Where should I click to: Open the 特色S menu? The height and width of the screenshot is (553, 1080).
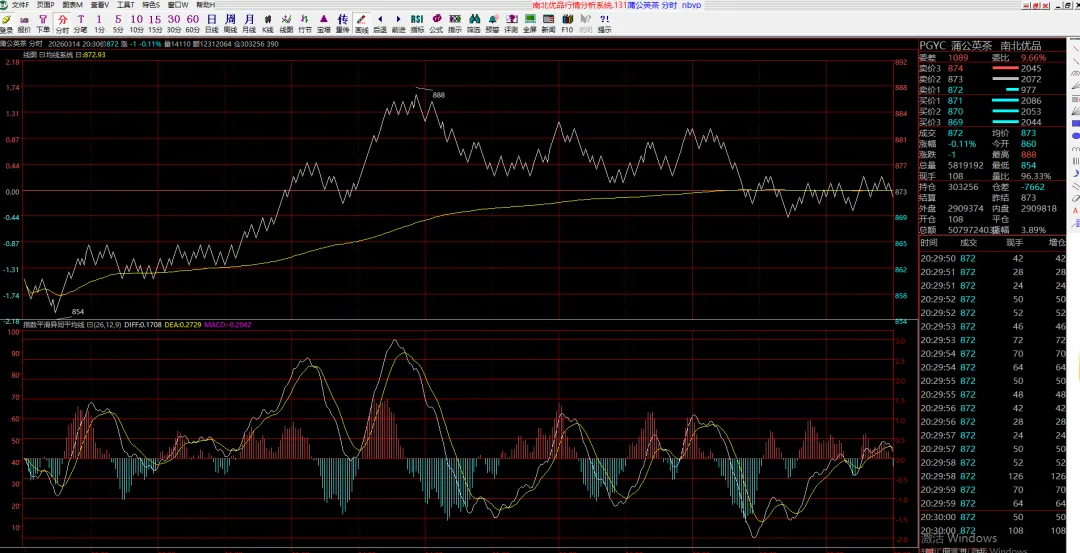pos(151,5)
